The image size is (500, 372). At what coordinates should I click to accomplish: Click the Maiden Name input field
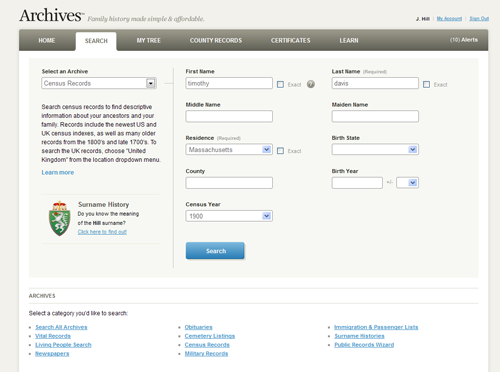375,116
